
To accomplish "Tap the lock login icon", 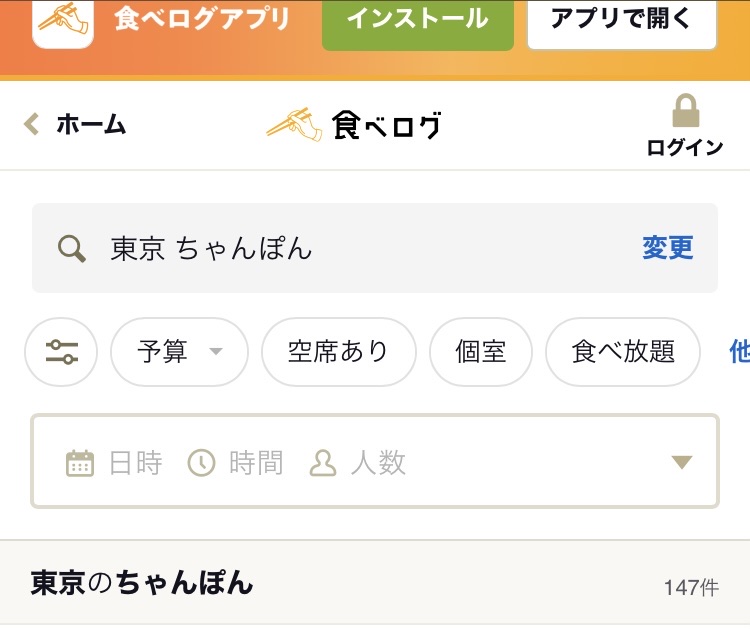I will [x=685, y=110].
